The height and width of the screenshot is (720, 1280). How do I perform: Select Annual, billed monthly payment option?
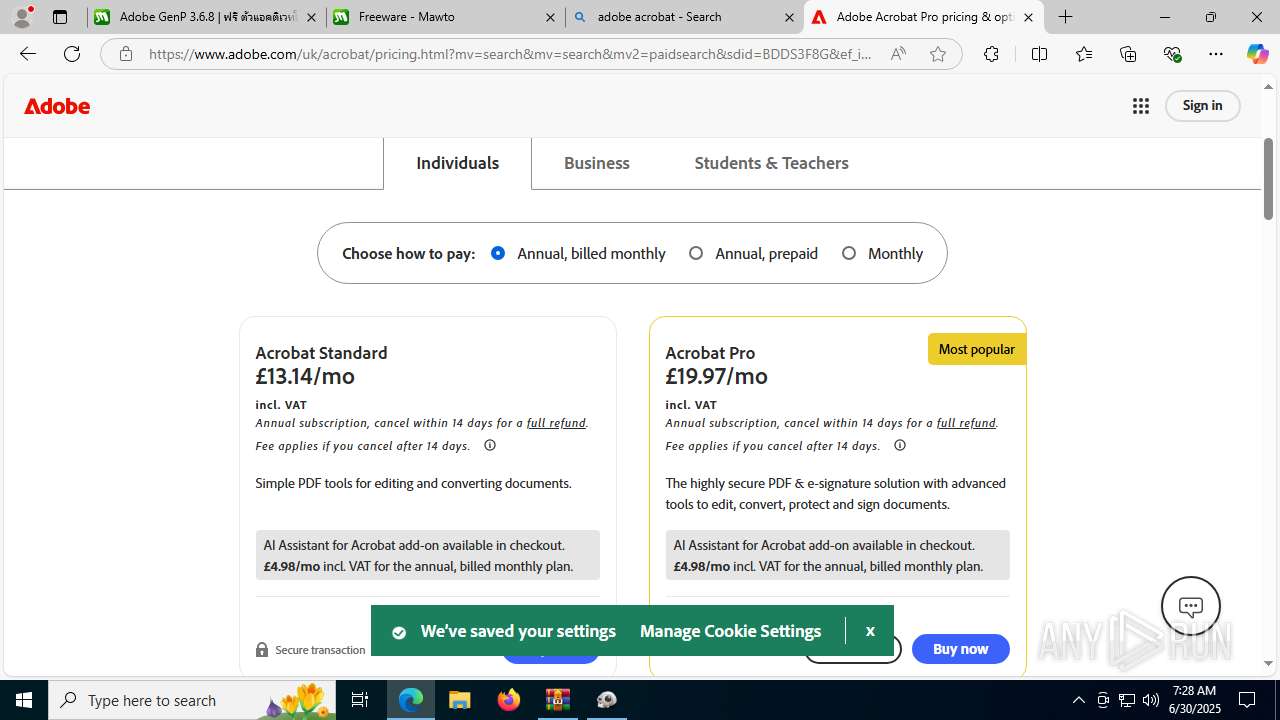(x=498, y=253)
